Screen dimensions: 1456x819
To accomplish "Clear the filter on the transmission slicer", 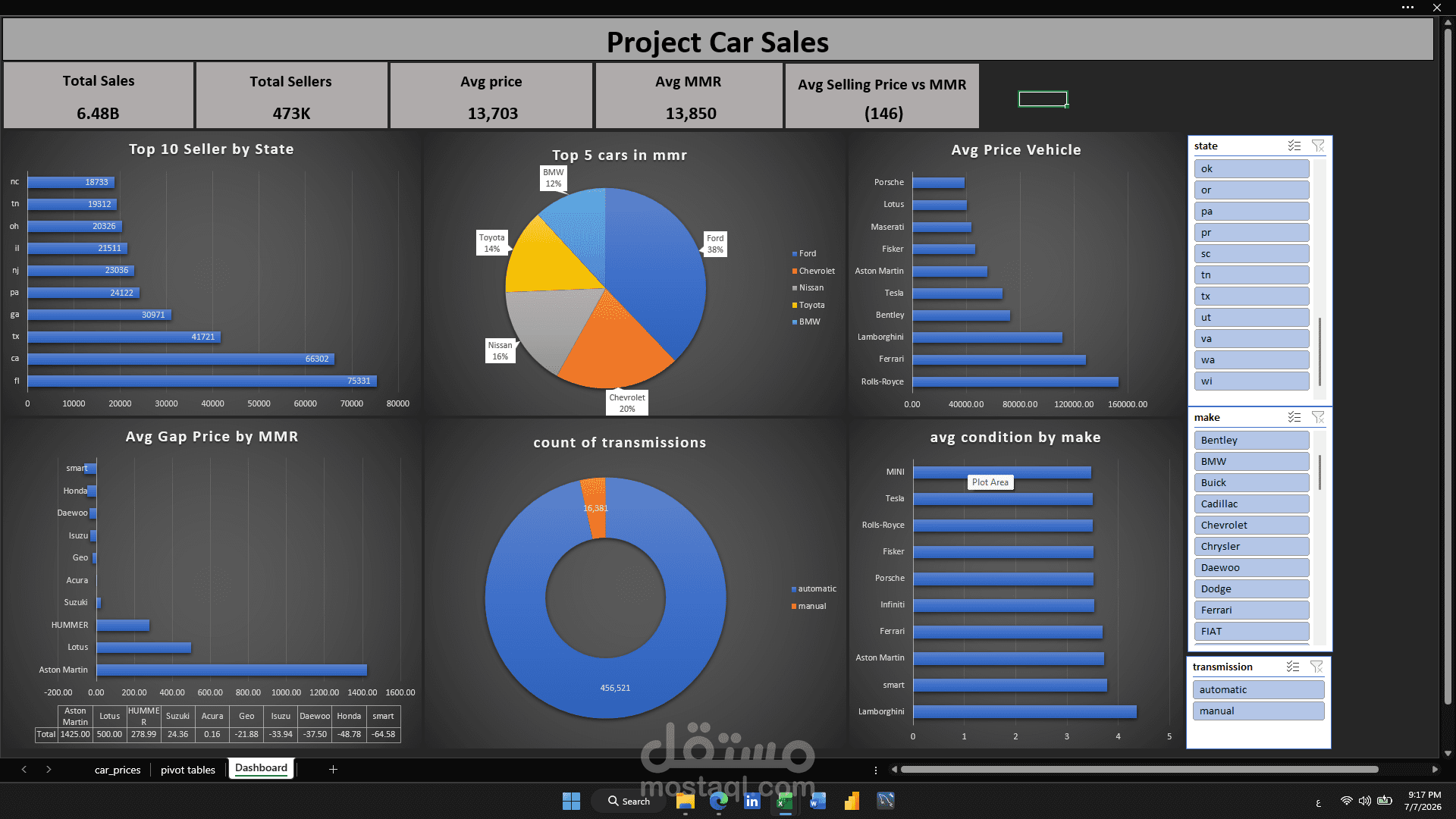I will point(1316,667).
